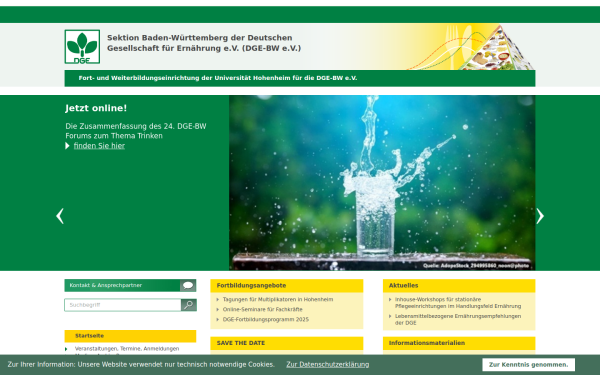The image size is (600, 375).
Task: Advance slider with right arrow
Action: click(540, 216)
